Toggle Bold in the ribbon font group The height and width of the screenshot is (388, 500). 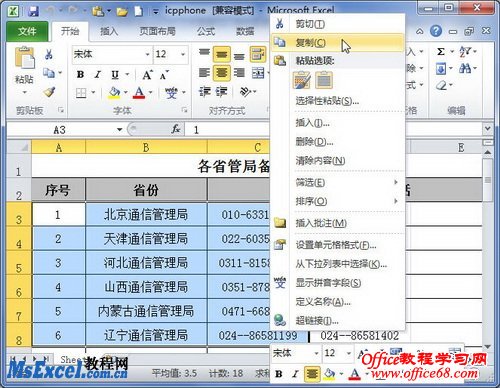point(80,74)
